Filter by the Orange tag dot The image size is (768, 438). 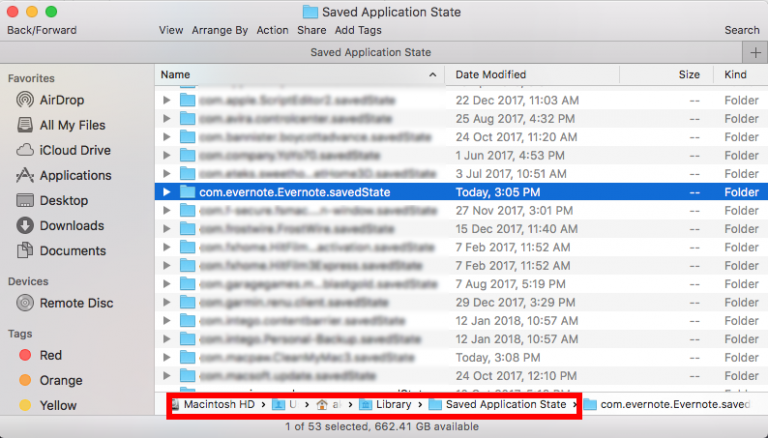coord(25,380)
